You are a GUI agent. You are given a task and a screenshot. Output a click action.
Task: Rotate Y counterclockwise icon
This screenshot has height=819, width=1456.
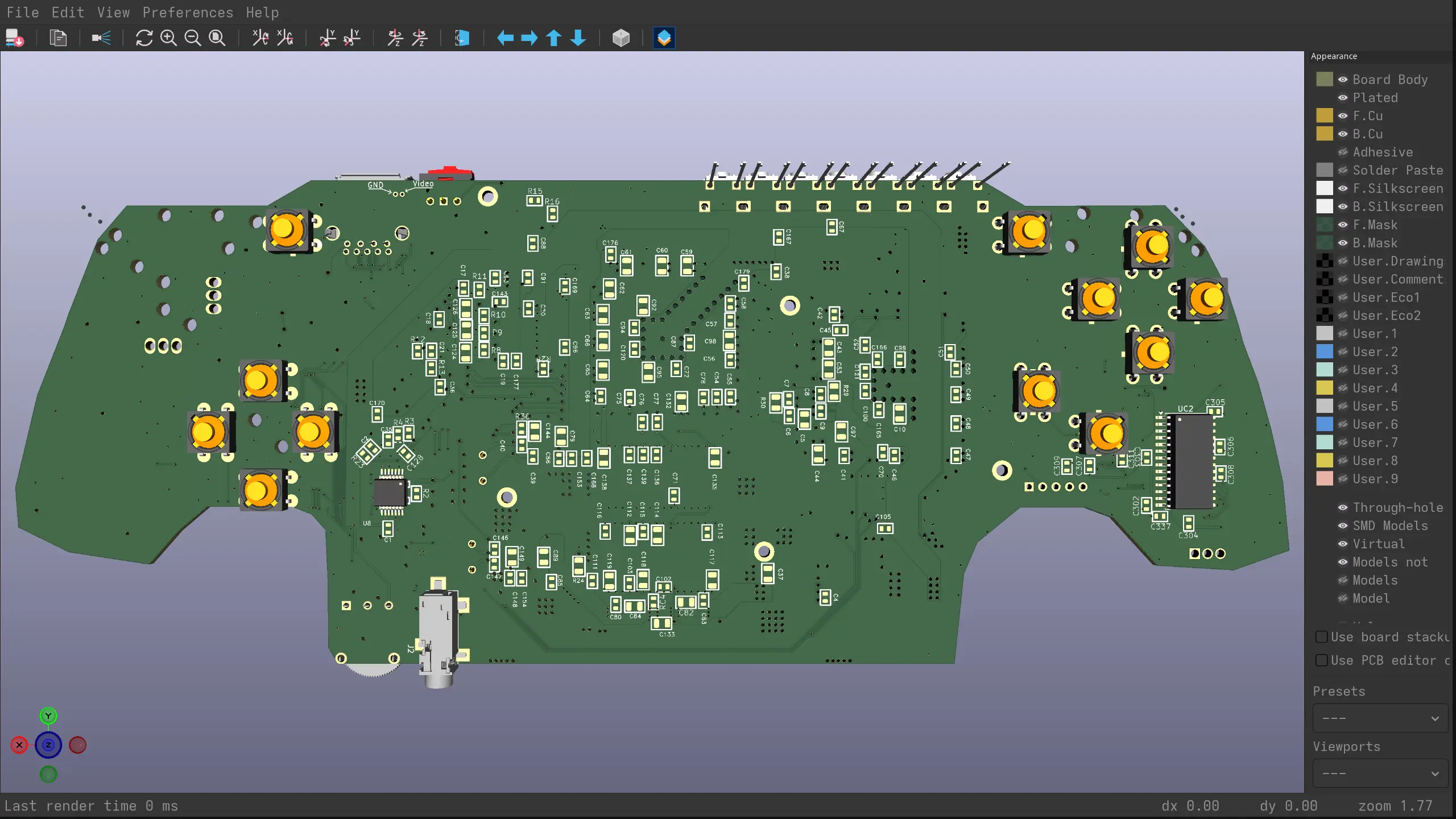(352, 38)
